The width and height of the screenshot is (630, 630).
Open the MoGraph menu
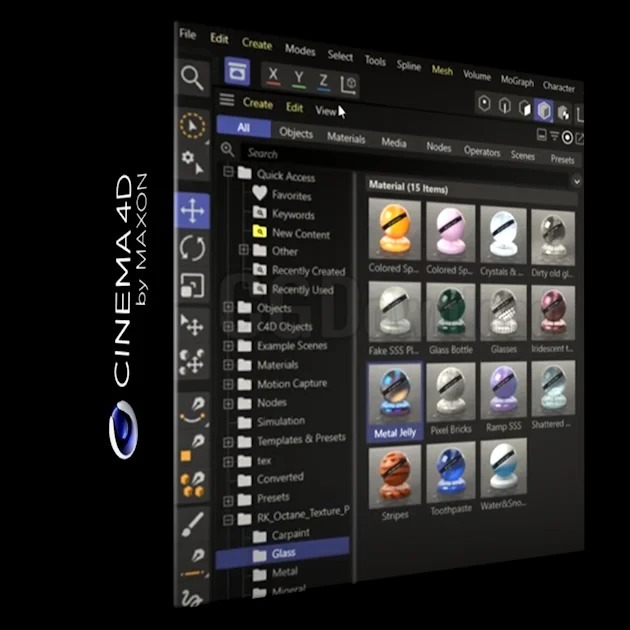(517, 81)
